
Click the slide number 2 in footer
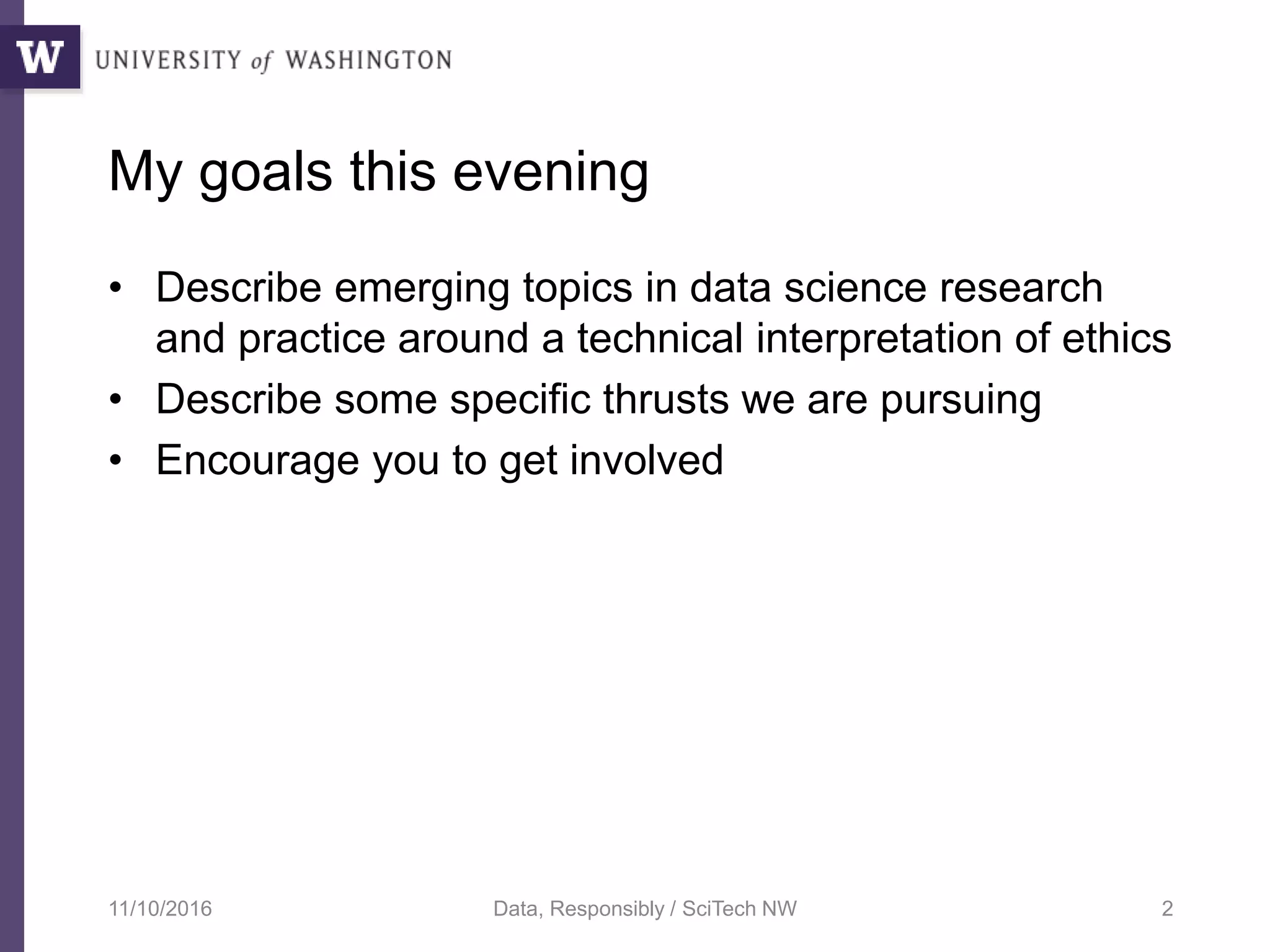(1167, 909)
